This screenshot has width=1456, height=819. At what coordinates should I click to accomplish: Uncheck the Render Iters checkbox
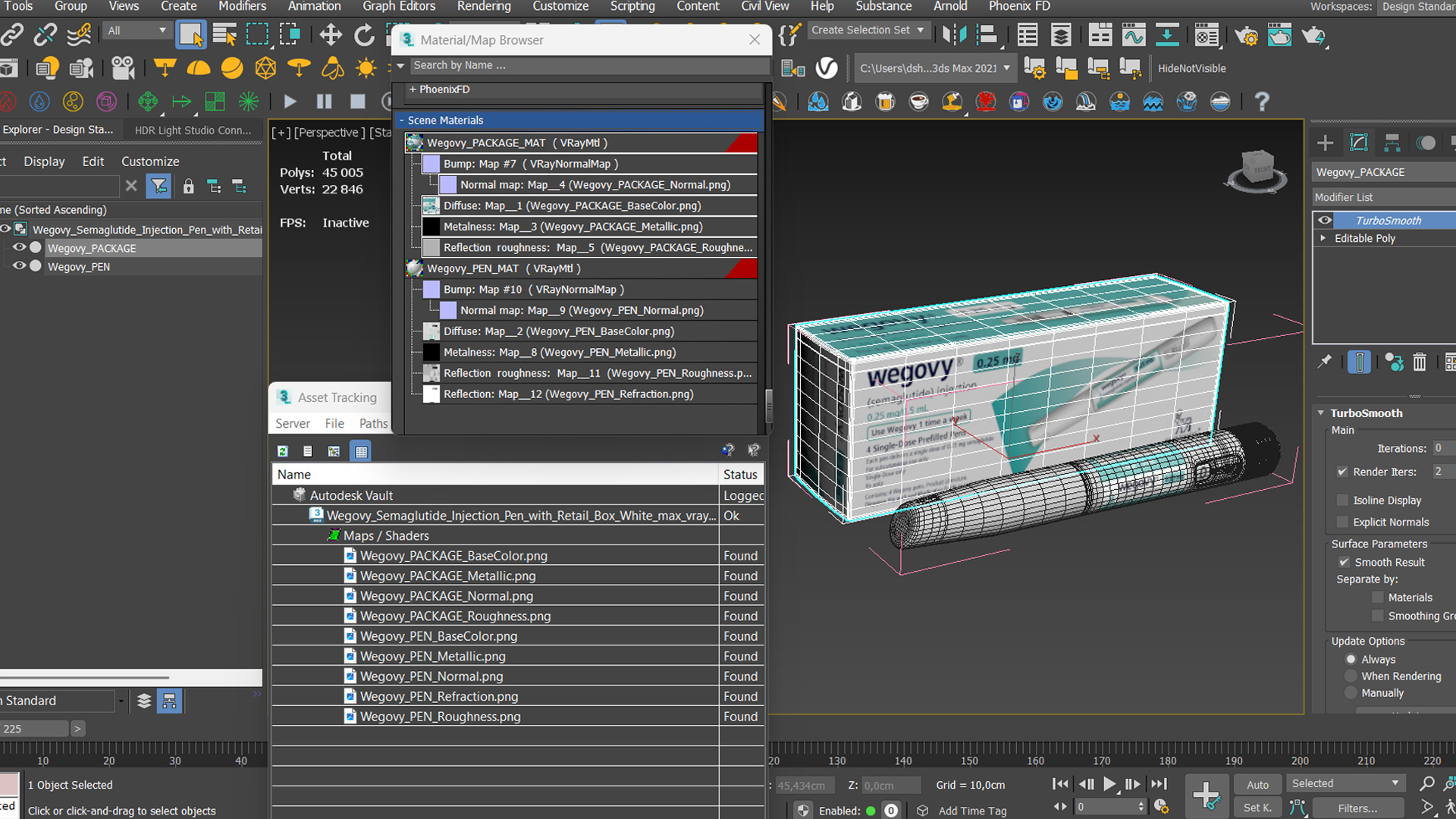(x=1342, y=472)
